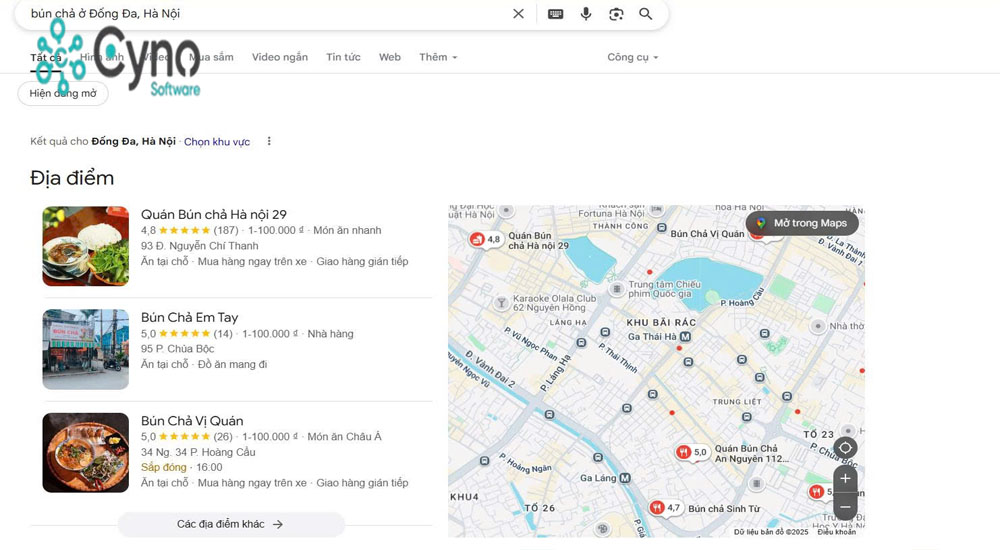Screen dimensions: 1000x550
Task: Expand Các địa điểm khác list
Action: [x=230, y=524]
